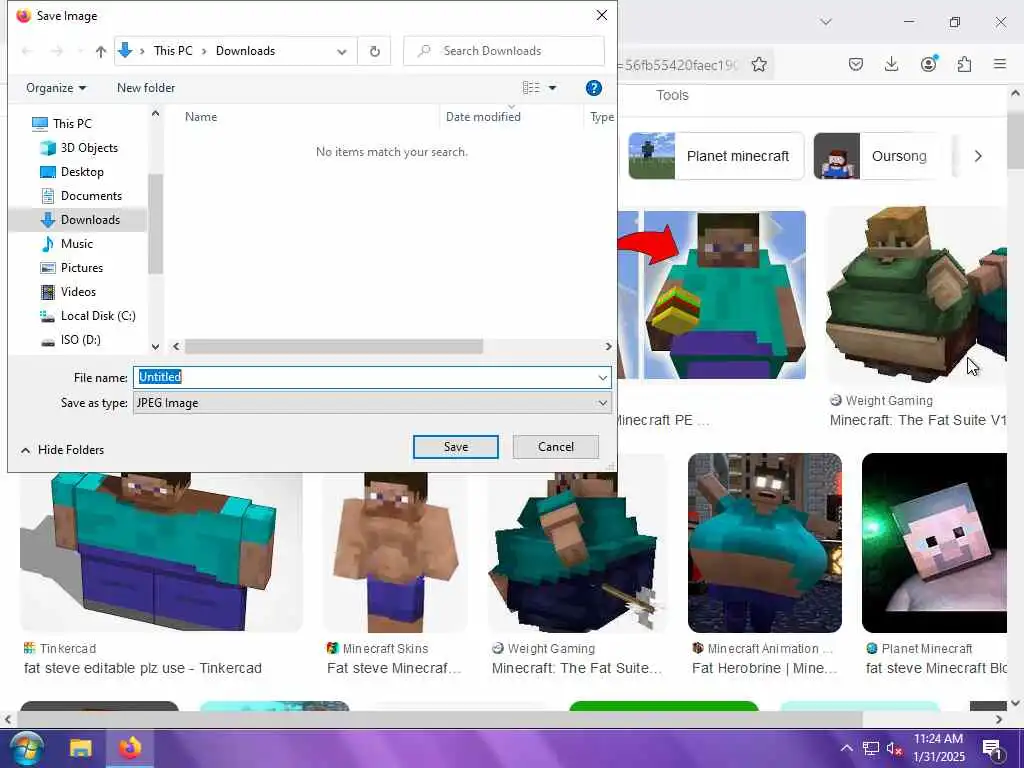Open Windows Start button
Screen dimensions: 1024x768
(26, 748)
